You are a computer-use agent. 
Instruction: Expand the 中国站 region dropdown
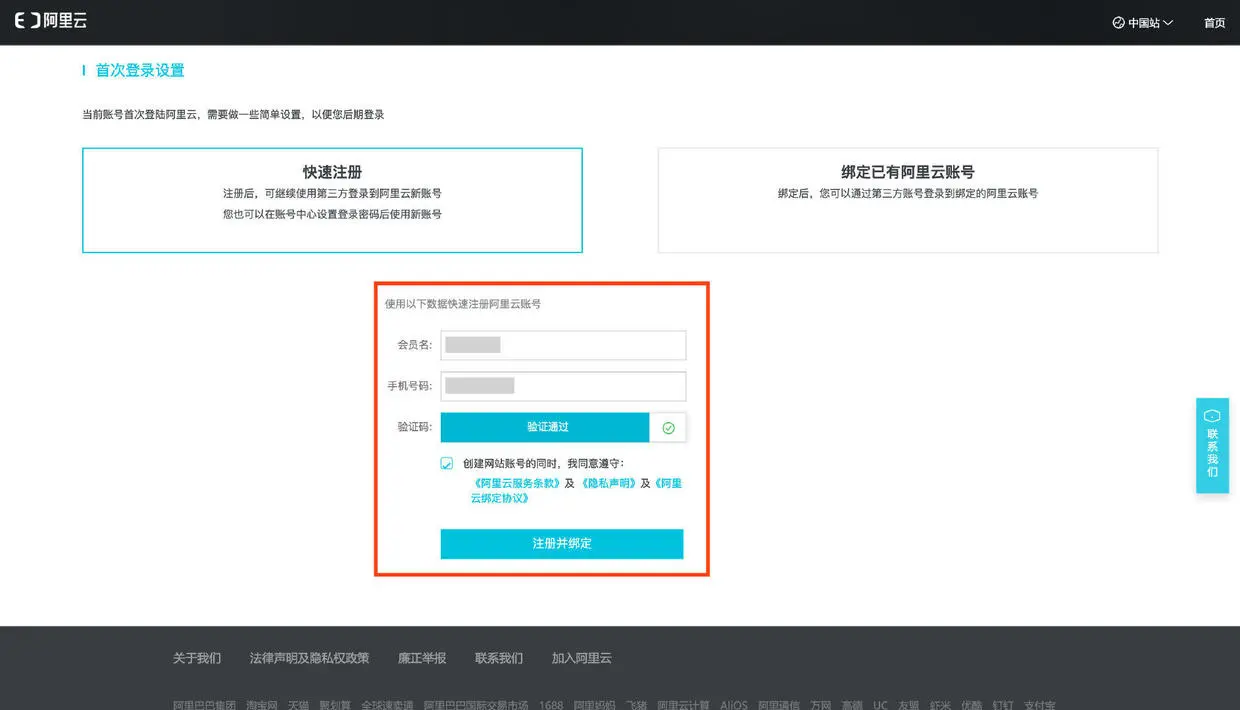1143,23
